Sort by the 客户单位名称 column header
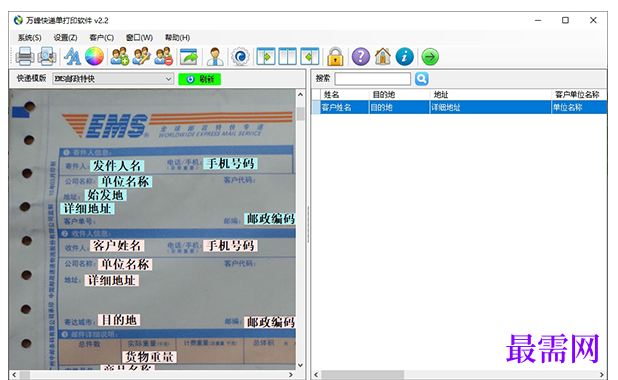 click(579, 95)
